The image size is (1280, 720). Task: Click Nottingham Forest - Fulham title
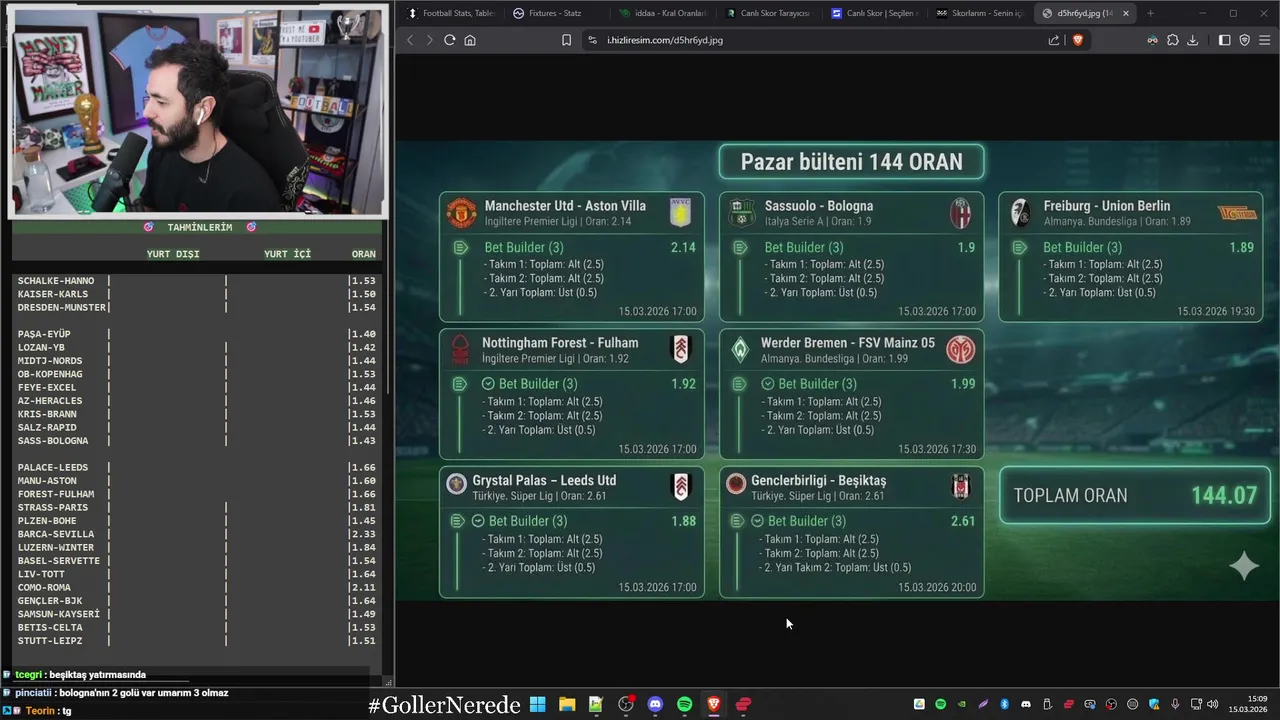click(x=560, y=342)
